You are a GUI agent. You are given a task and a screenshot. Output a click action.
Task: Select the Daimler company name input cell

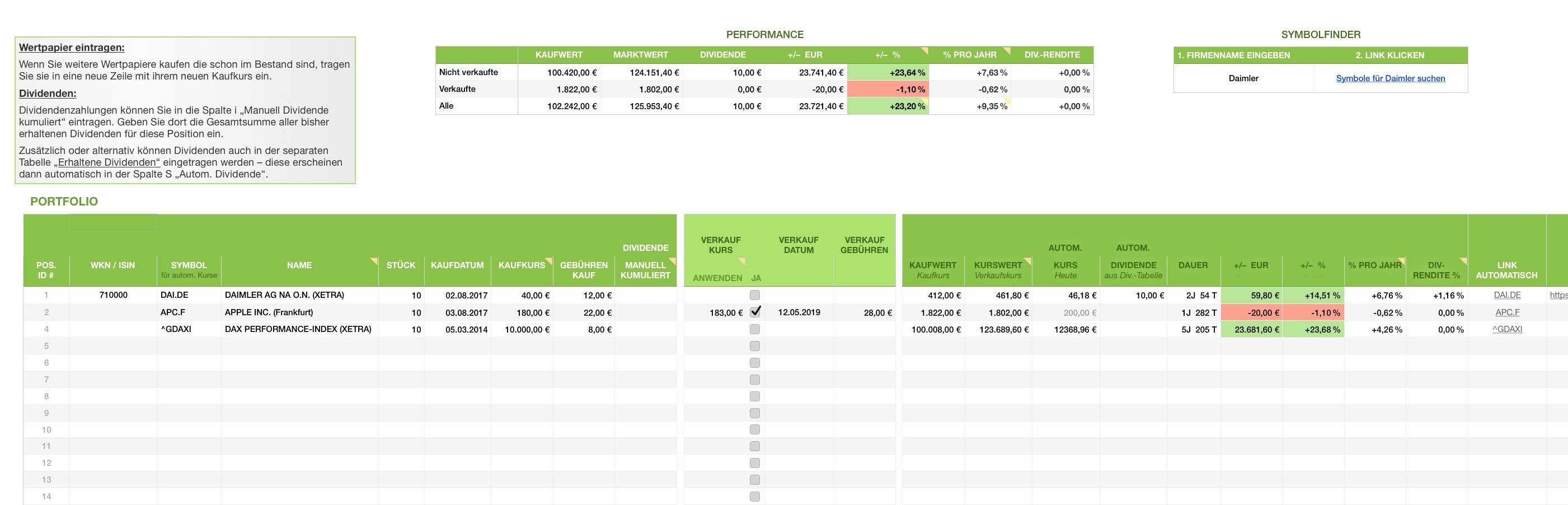1243,78
